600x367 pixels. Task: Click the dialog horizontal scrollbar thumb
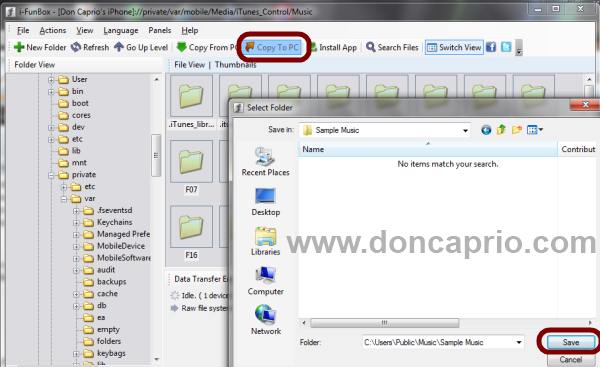coord(385,323)
